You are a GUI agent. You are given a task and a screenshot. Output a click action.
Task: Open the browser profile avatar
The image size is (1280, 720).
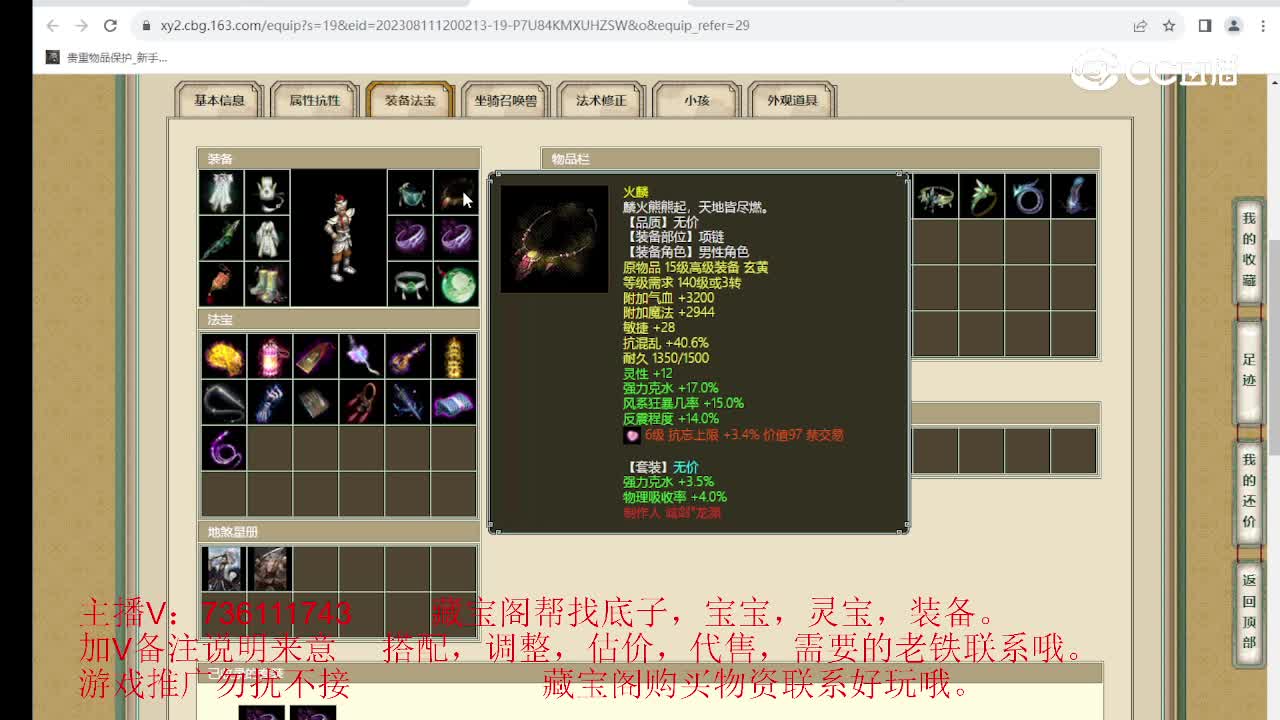[x=1234, y=26]
